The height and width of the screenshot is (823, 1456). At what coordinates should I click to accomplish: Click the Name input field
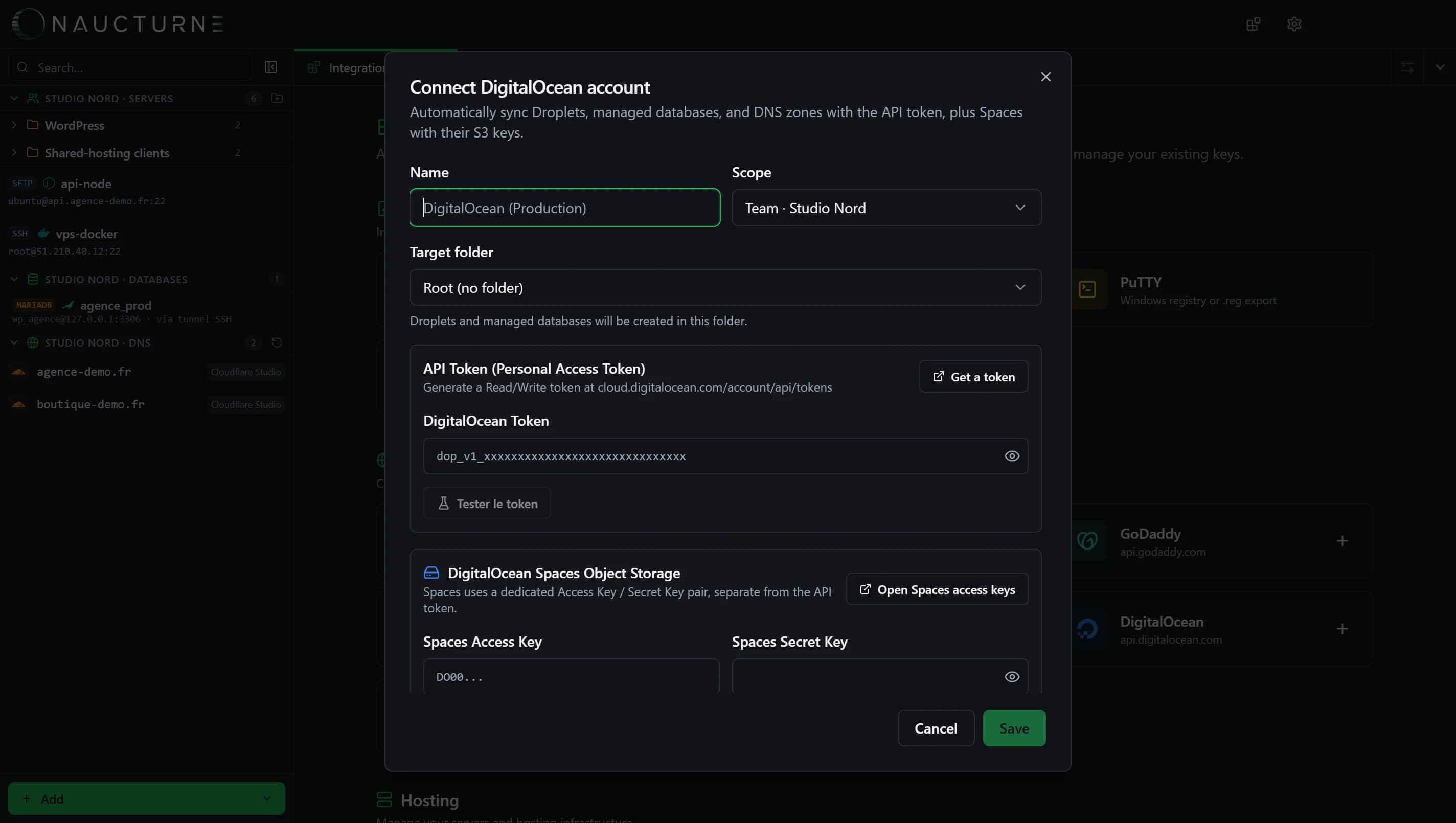[564, 208]
